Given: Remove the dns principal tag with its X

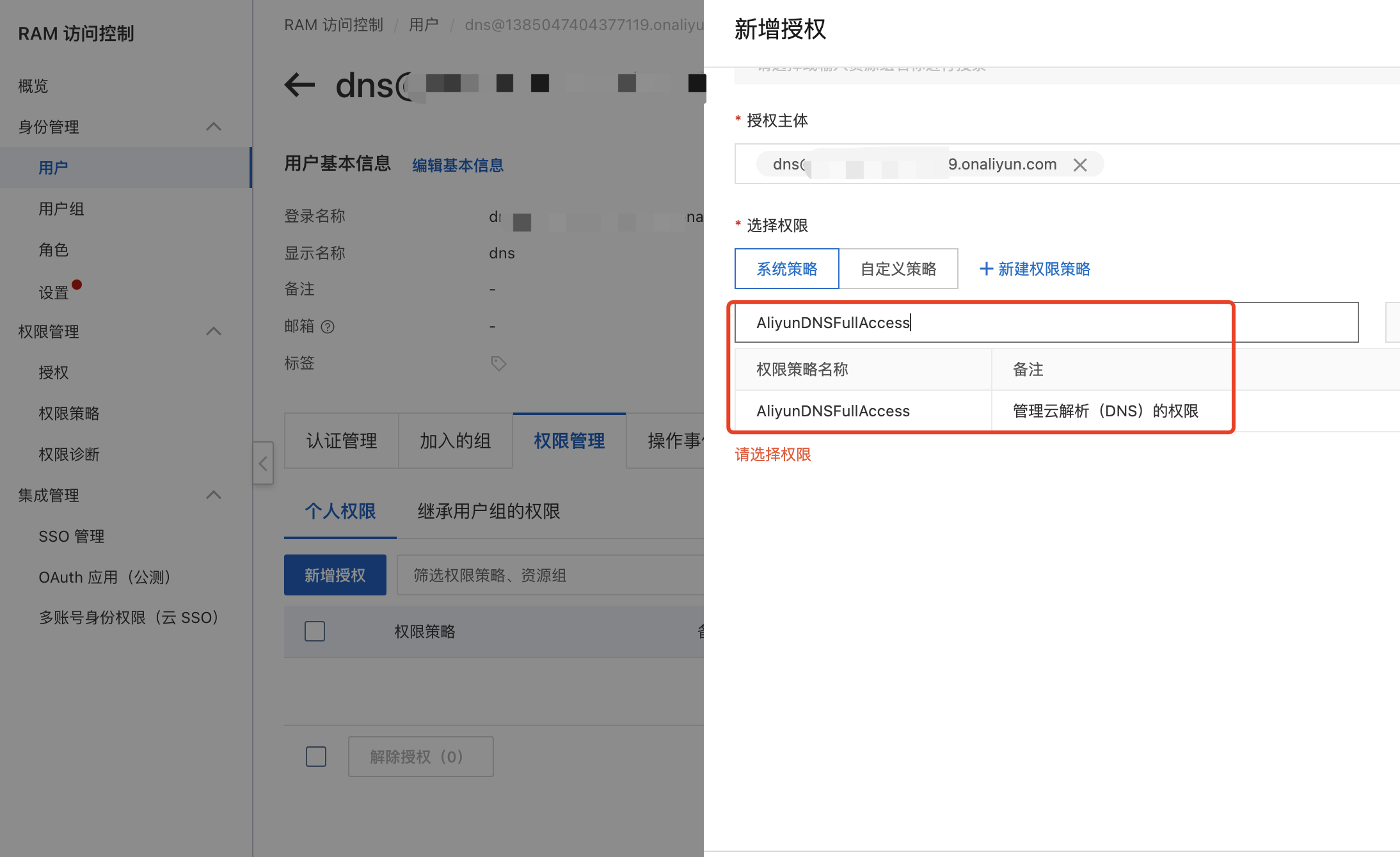Looking at the screenshot, I should [1080, 165].
